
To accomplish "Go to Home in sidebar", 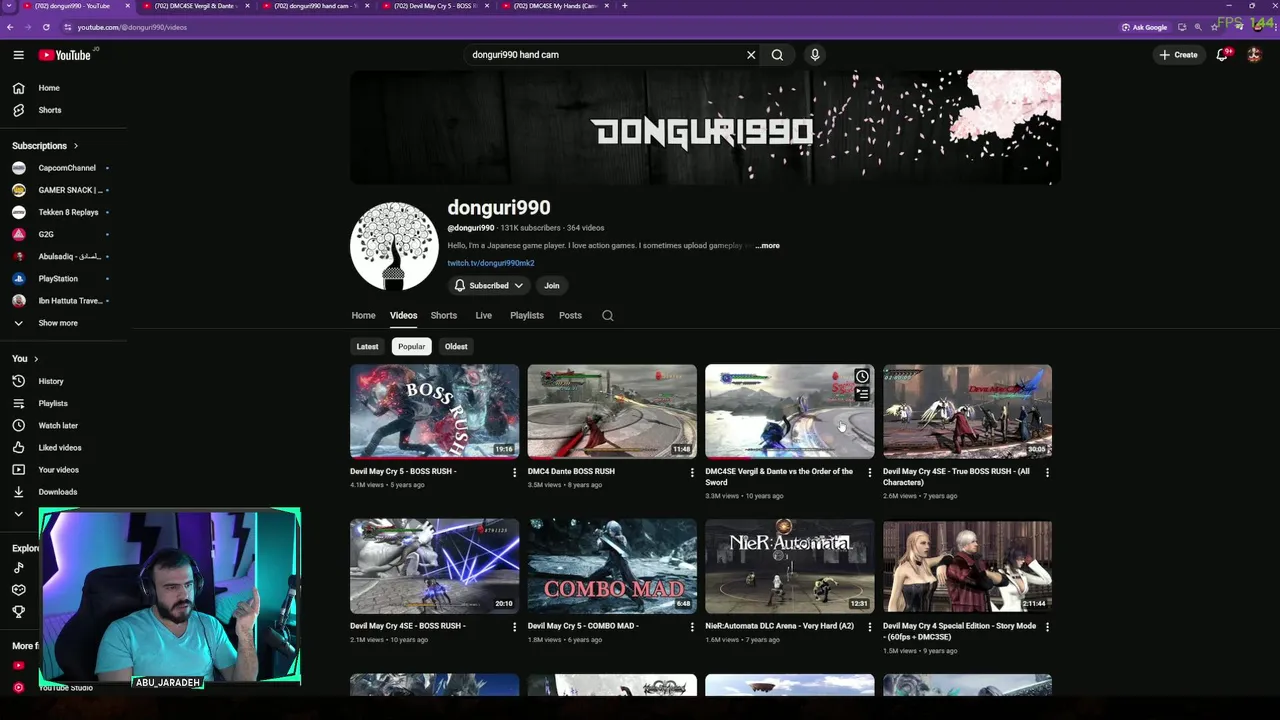I will click(x=49, y=88).
